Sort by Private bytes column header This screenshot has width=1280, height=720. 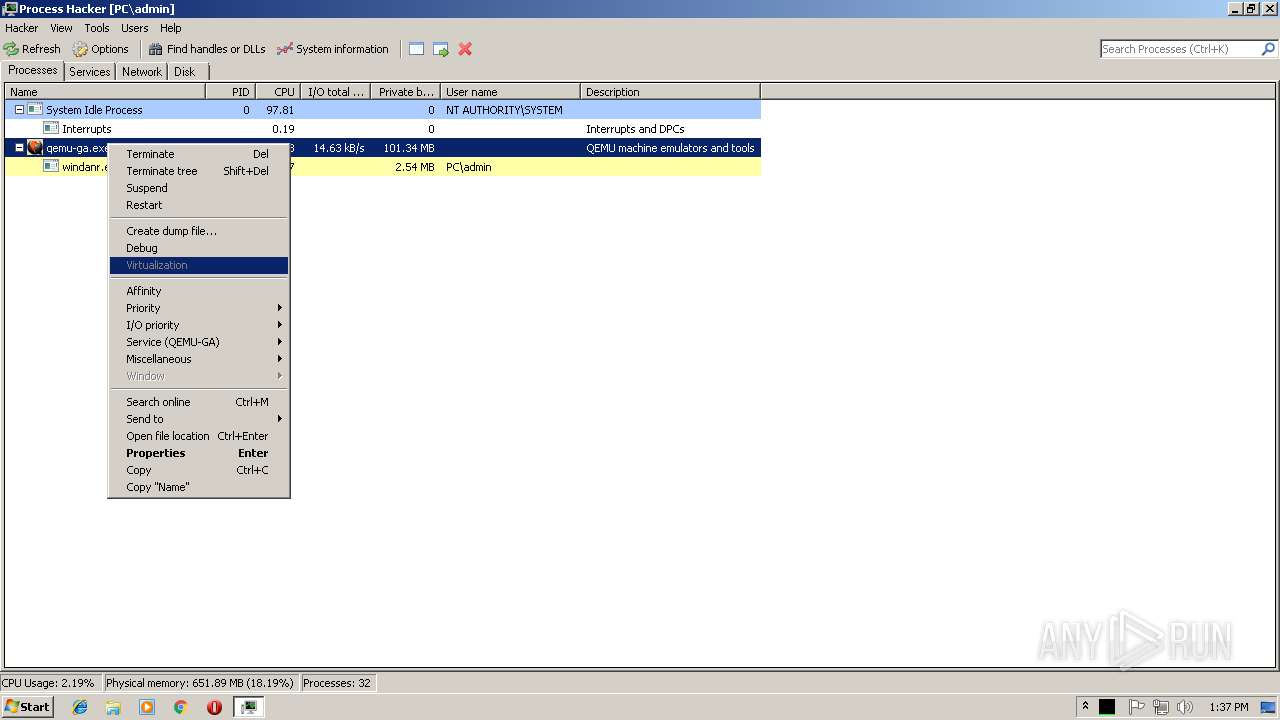405,92
